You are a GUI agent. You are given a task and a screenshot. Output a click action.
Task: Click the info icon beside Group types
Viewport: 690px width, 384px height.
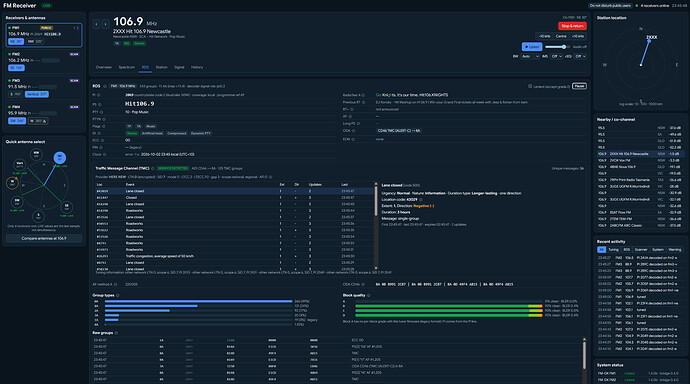coord(117,295)
